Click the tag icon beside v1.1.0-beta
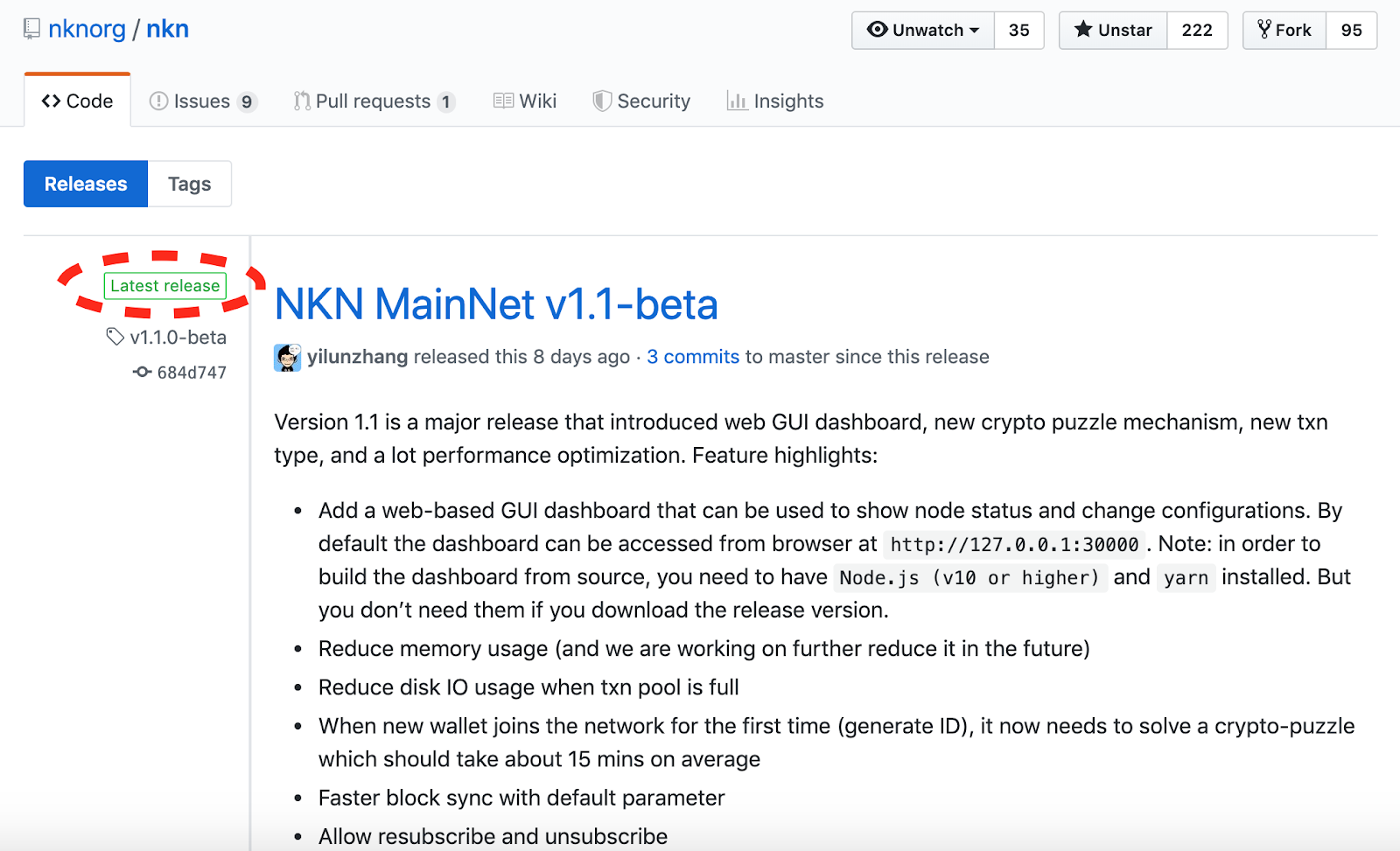Viewport: 1400px width, 851px height. [115, 336]
